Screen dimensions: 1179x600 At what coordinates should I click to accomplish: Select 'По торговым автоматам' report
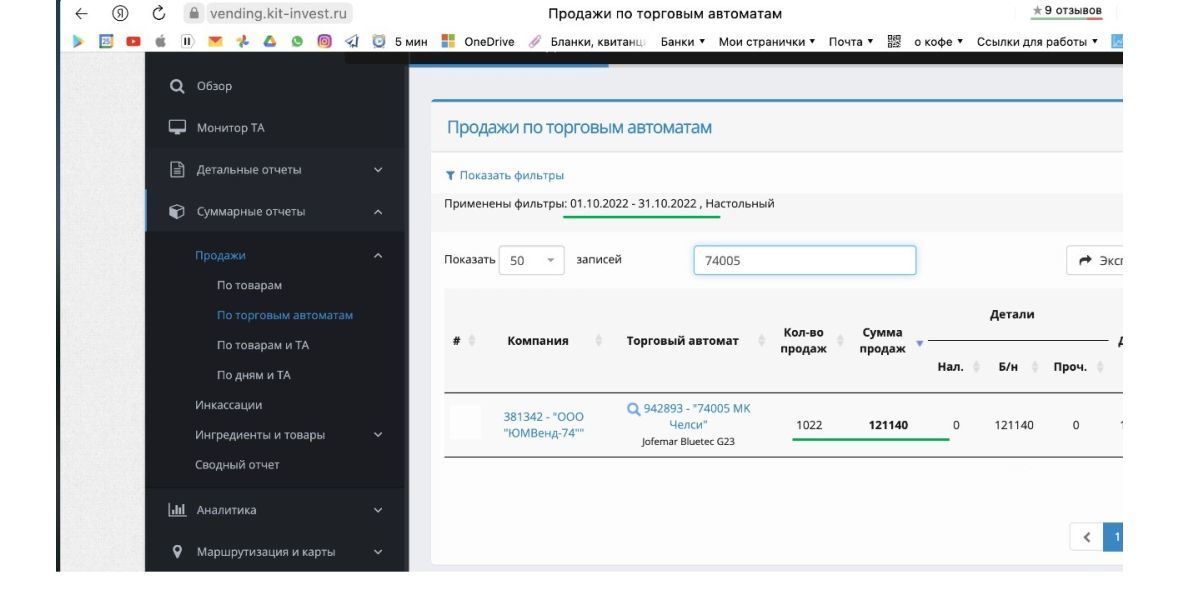[284, 316]
